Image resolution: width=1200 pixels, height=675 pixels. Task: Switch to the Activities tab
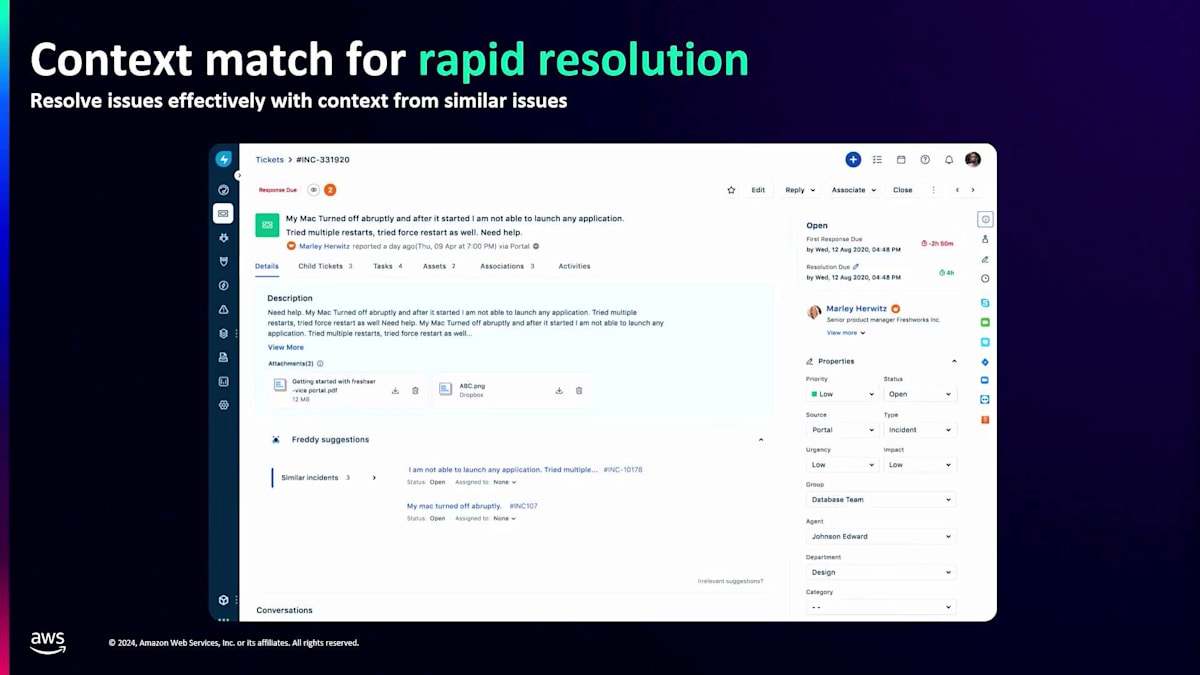[574, 266]
